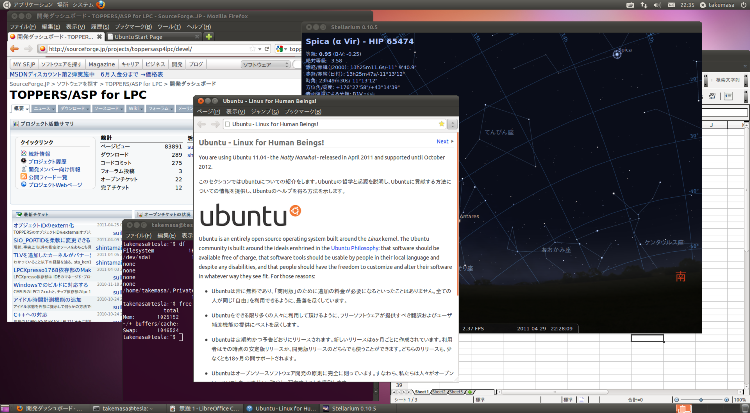Open the power session menu icon
The image size is (750, 413).
[743, 5]
